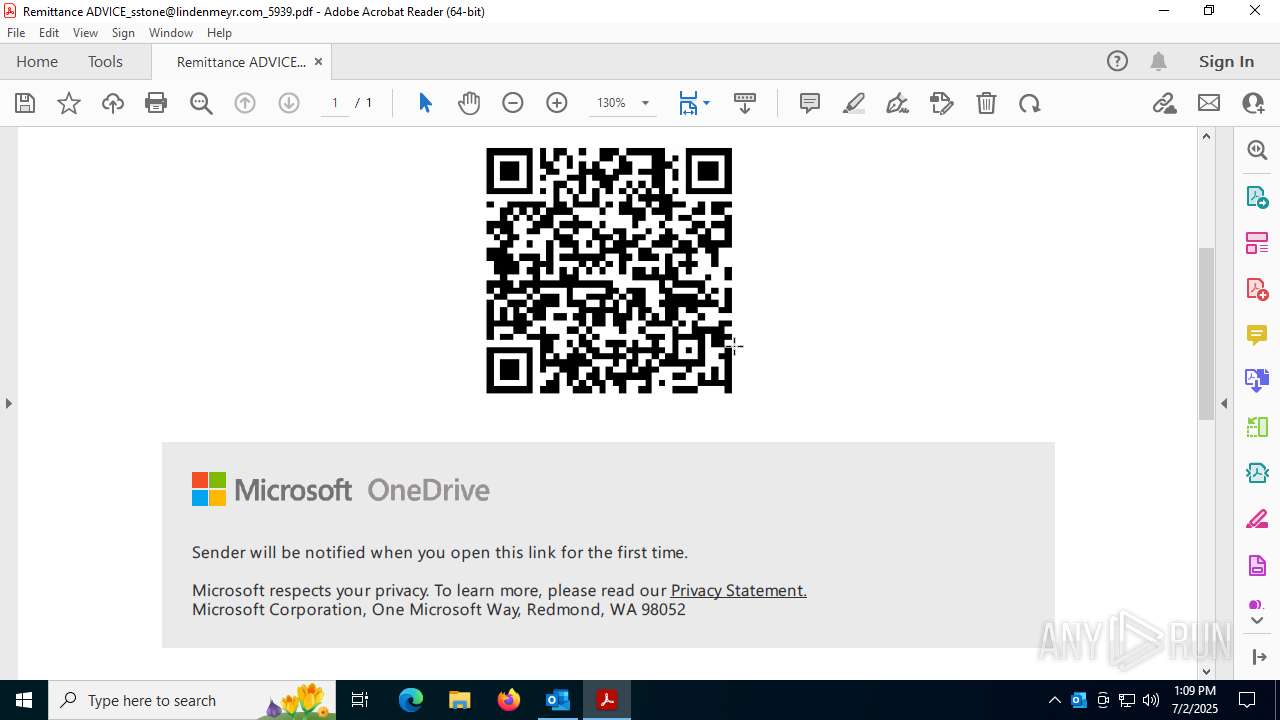The height and width of the screenshot is (720, 1280).
Task: Open the Windows notification center
Action: tap(1247, 700)
